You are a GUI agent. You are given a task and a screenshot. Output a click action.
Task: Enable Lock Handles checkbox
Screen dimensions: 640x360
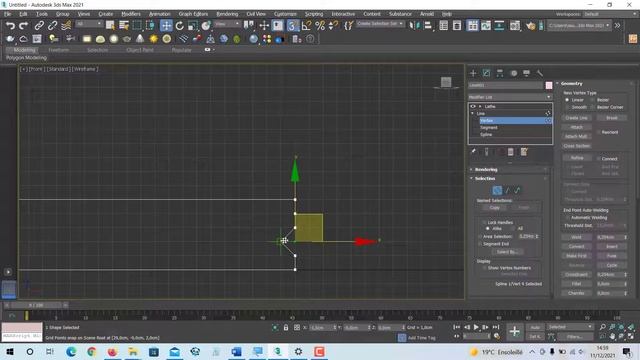coord(484,222)
